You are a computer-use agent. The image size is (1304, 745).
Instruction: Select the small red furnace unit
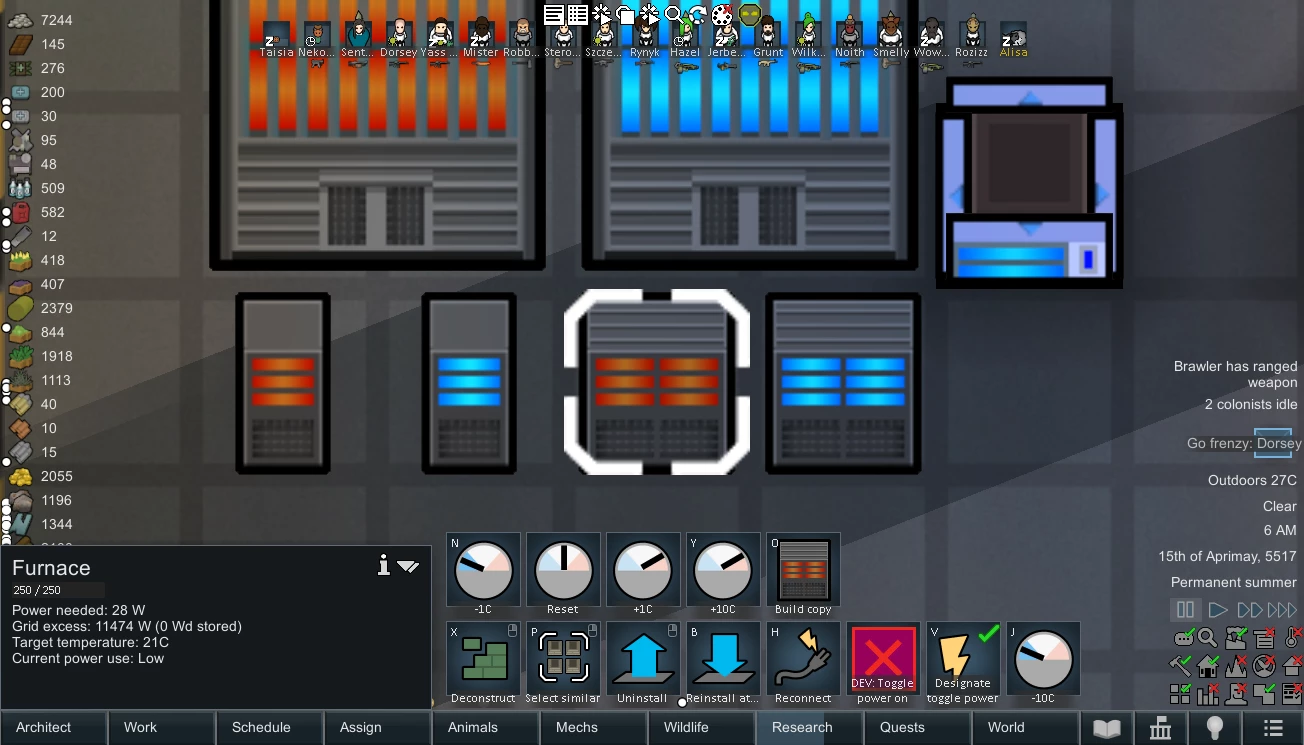click(283, 383)
